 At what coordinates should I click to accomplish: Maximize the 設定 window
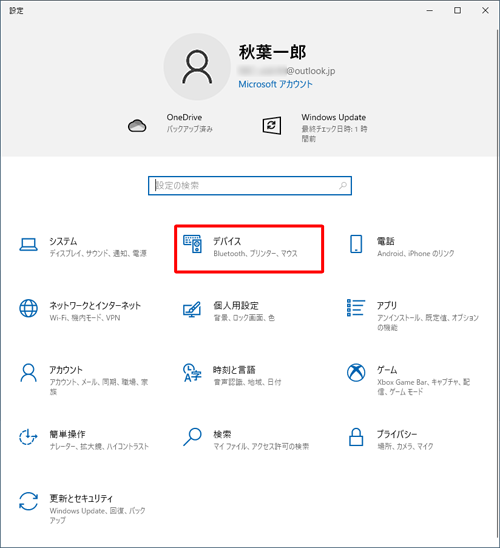457,10
